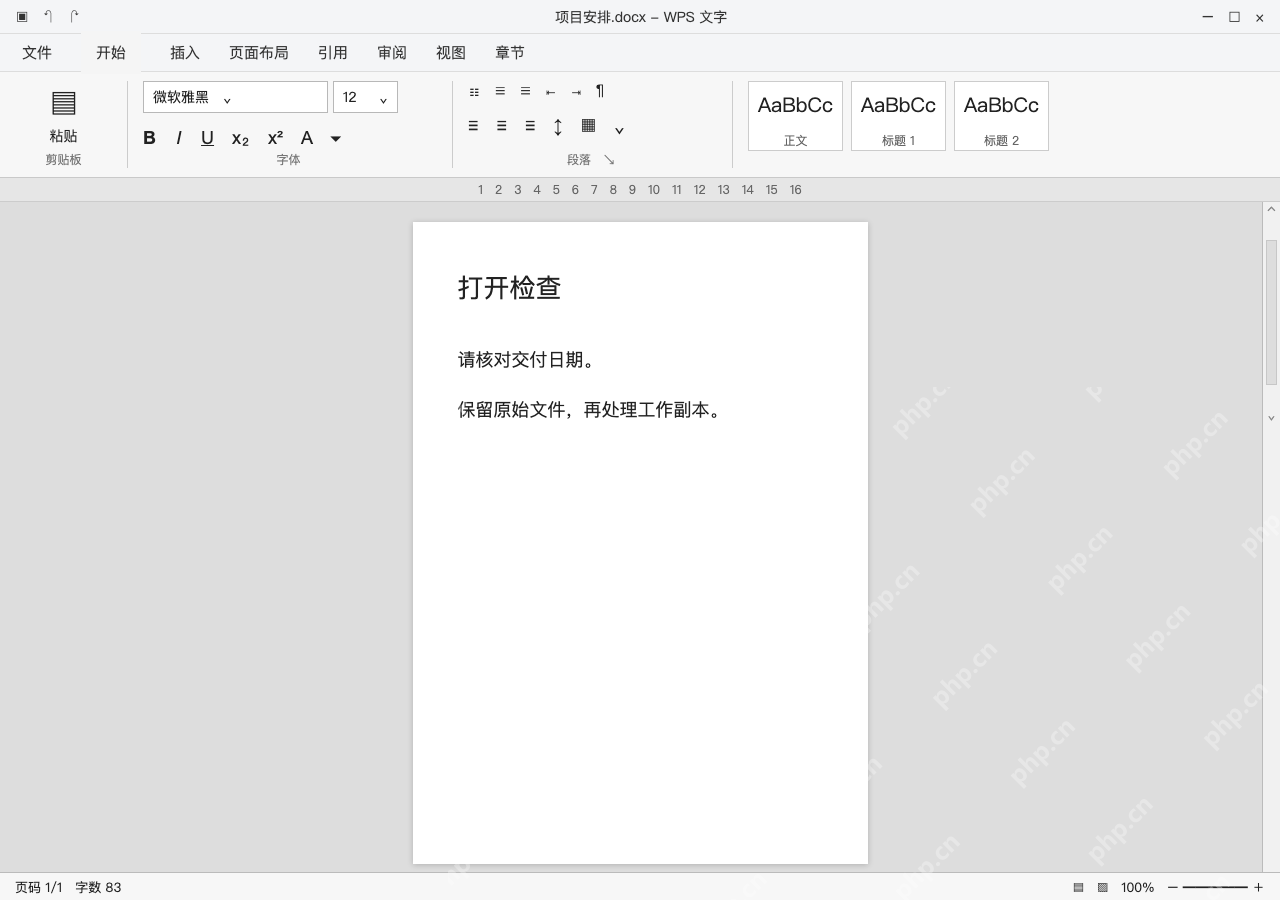
Task: Click the square app icon in the title bar
Action: 22,17
